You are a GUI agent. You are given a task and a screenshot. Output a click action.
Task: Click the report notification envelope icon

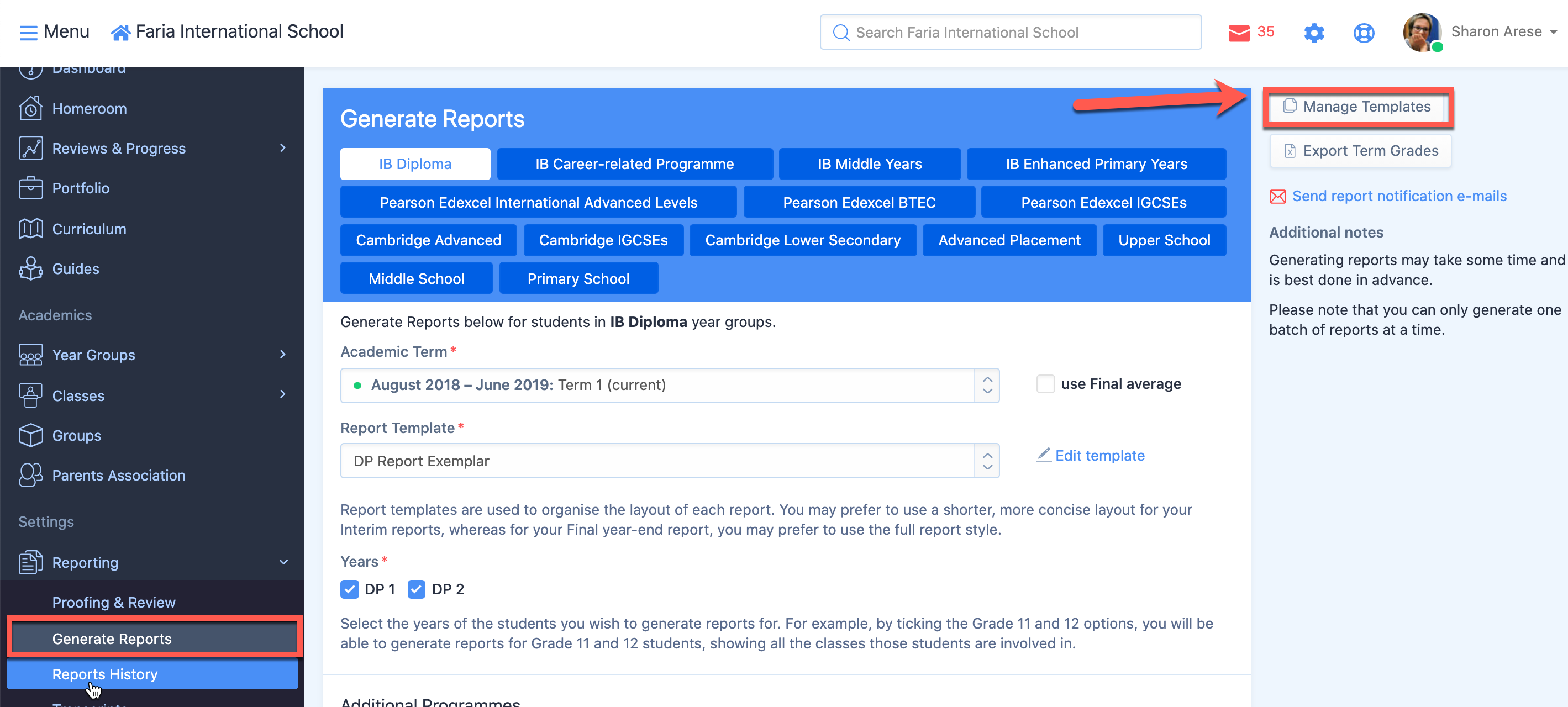(x=1277, y=196)
